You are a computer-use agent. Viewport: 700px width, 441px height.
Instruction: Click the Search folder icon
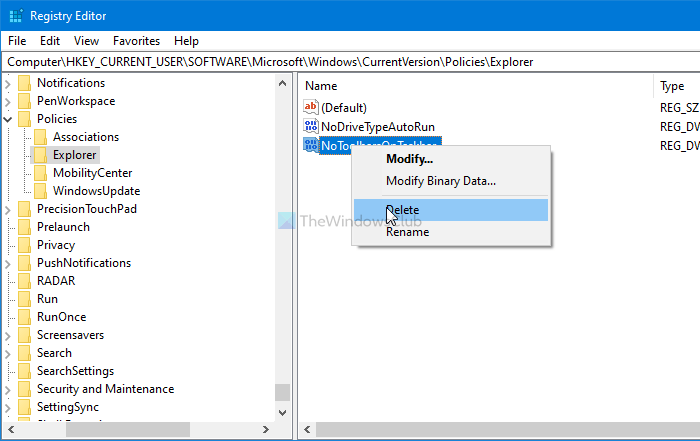(25, 353)
